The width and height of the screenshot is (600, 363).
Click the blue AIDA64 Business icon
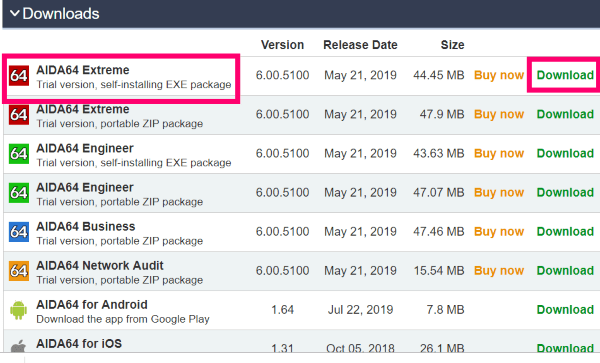coord(19,232)
